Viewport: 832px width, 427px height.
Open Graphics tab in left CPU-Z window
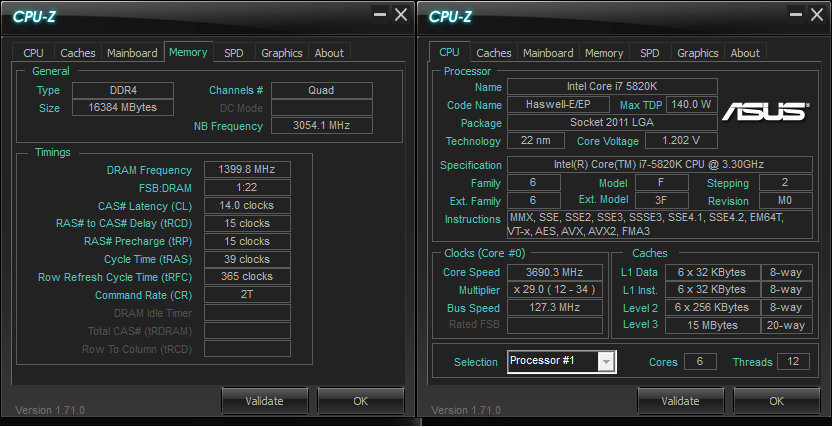click(282, 53)
